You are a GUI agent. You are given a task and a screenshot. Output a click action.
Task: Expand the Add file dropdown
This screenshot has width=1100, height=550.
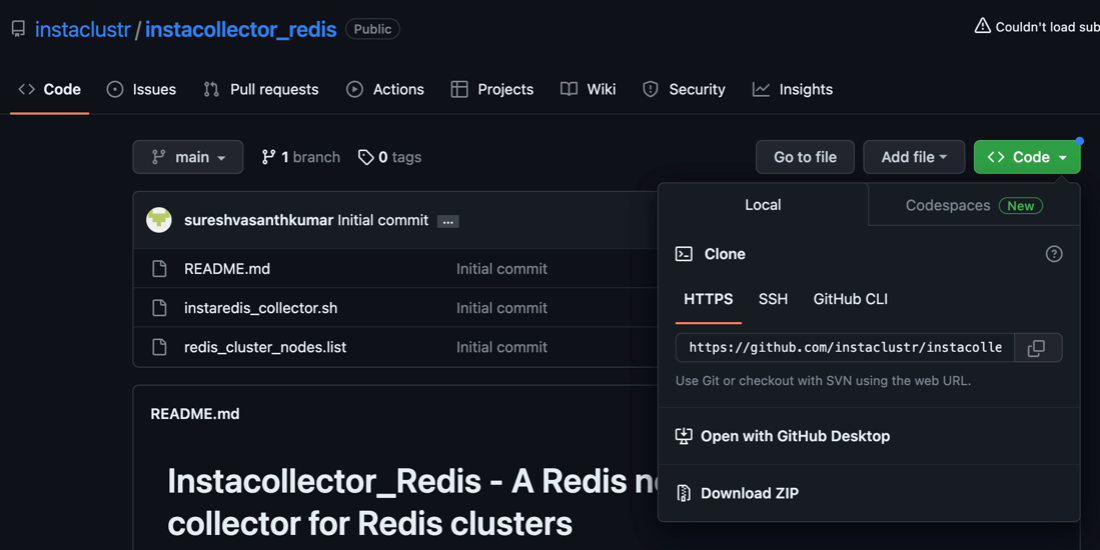tap(914, 157)
